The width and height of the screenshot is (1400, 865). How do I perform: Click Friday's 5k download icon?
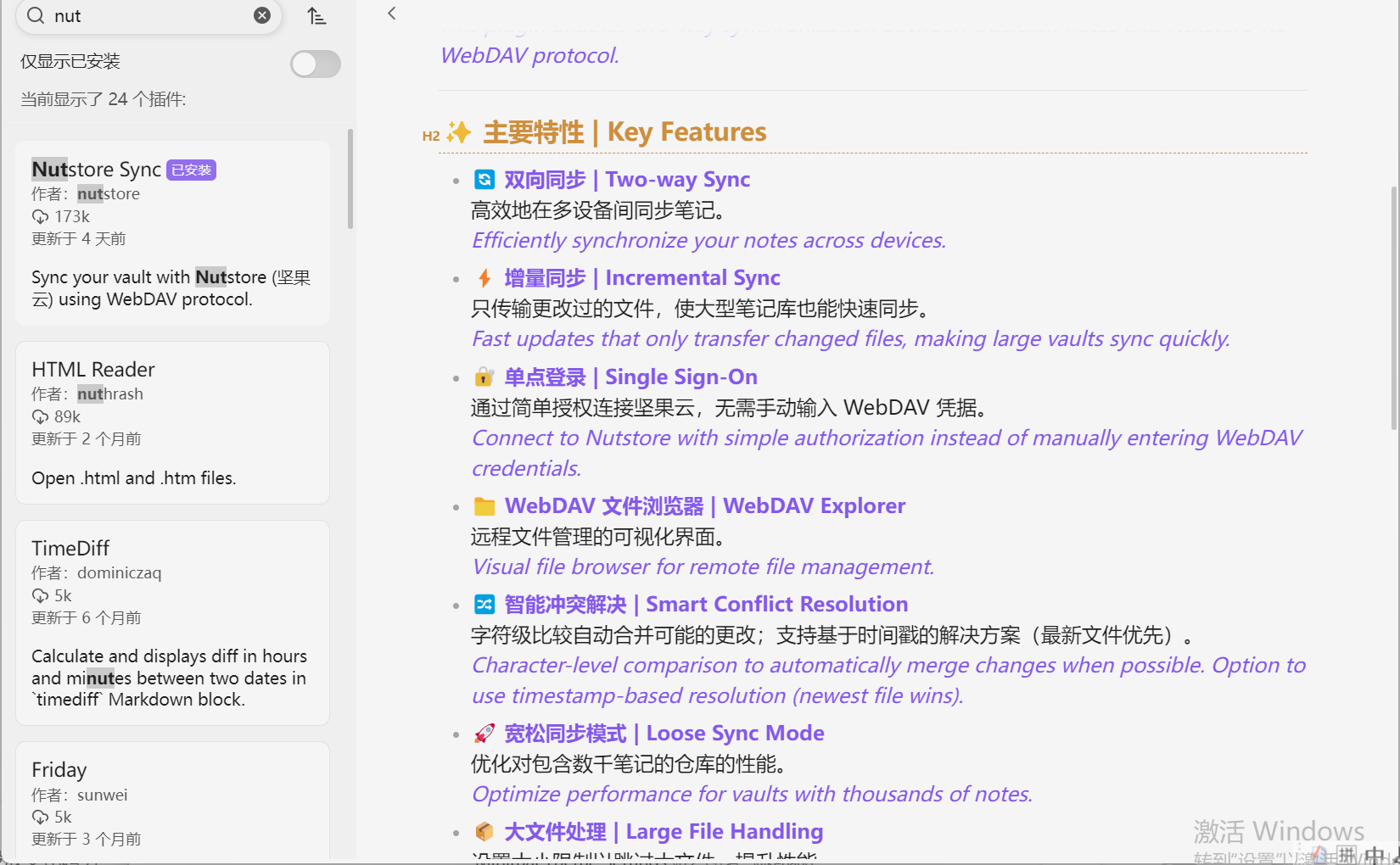point(40,818)
